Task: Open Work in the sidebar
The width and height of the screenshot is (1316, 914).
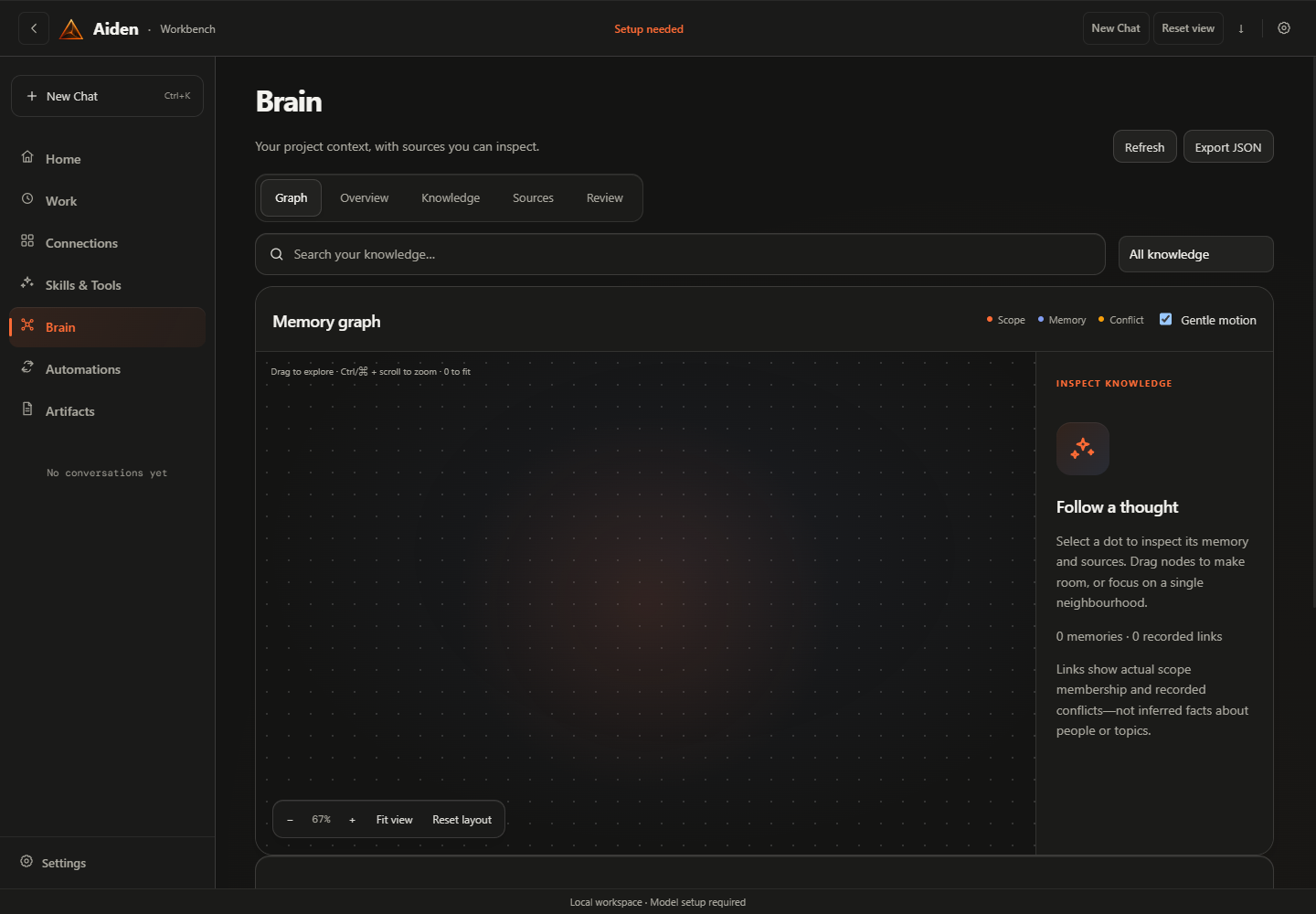Action: 108,201
